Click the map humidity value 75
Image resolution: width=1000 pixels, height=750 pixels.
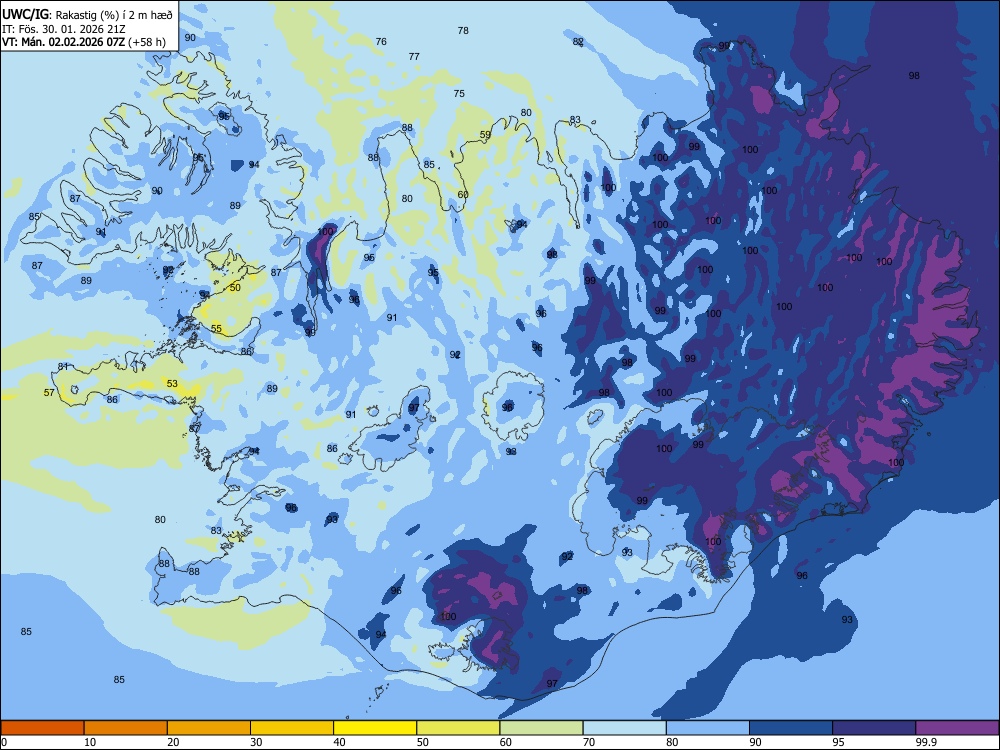[459, 94]
